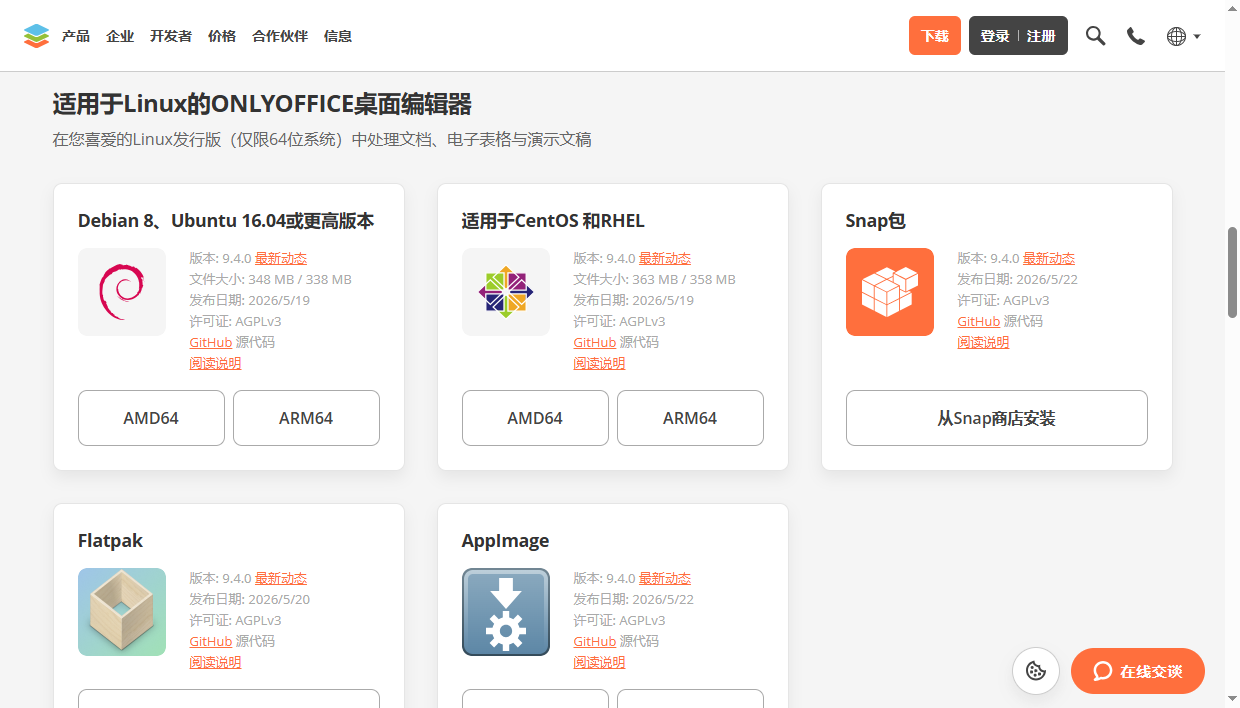Open GitHub link in CentOS card

(595, 342)
